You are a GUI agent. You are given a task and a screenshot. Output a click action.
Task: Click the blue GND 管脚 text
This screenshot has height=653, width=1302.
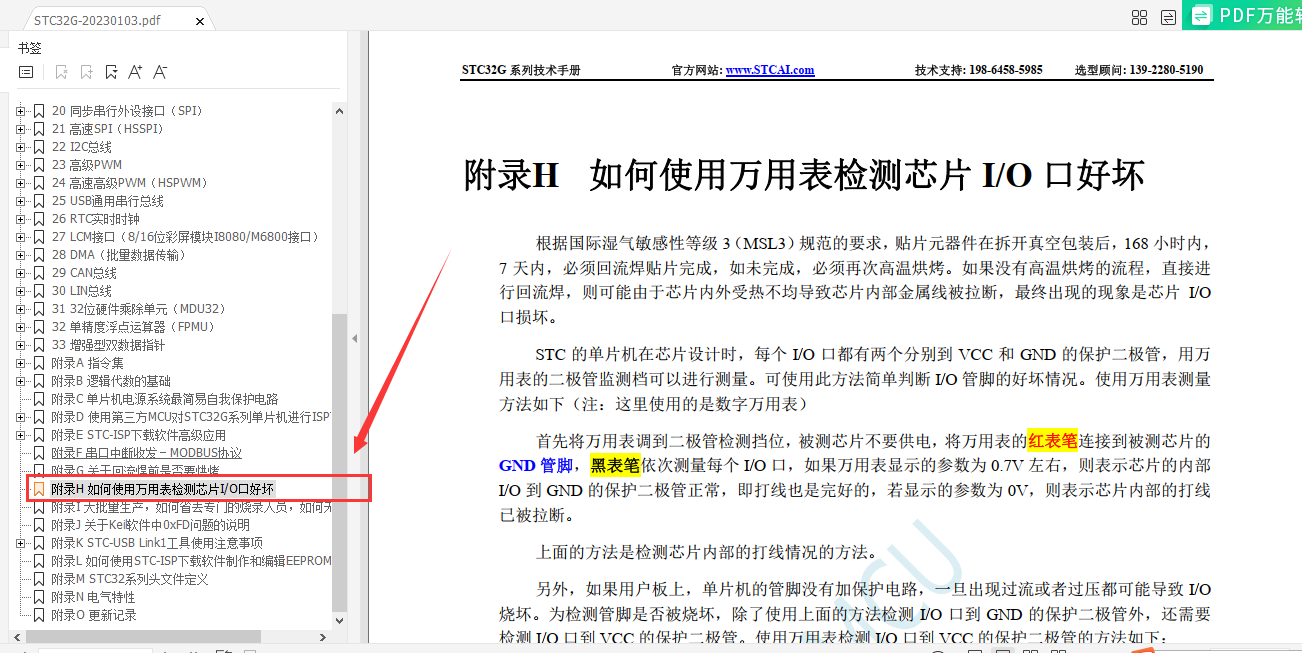pyautogui.click(x=536, y=465)
